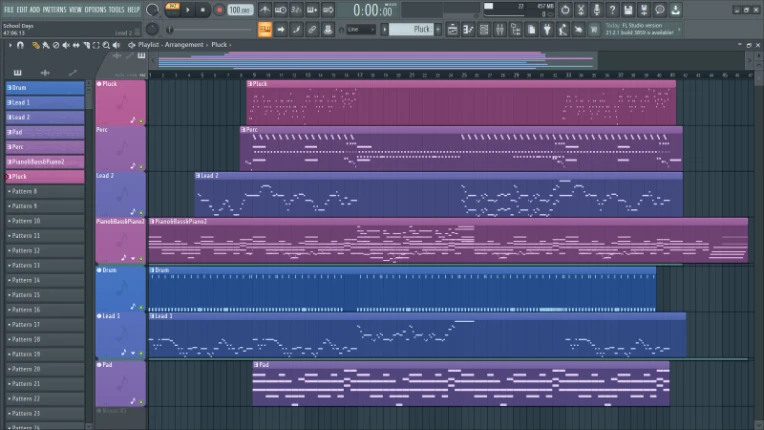Select Pattern 8 in the pattern list
764x430 pixels.
[x=44, y=191]
